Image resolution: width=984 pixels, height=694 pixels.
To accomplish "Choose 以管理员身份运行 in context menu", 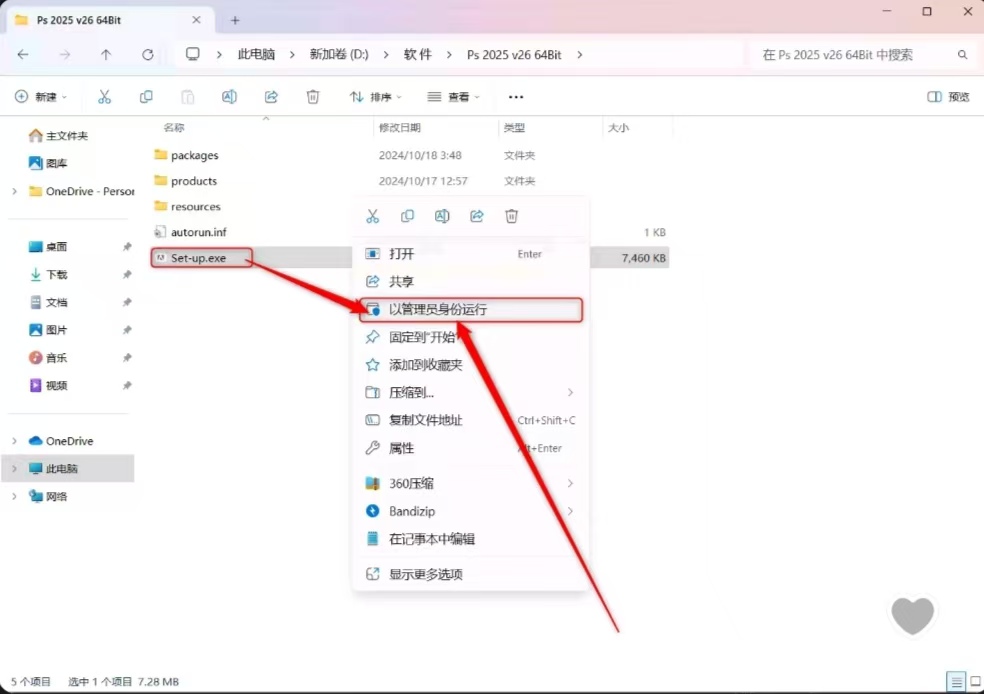I will (x=471, y=309).
